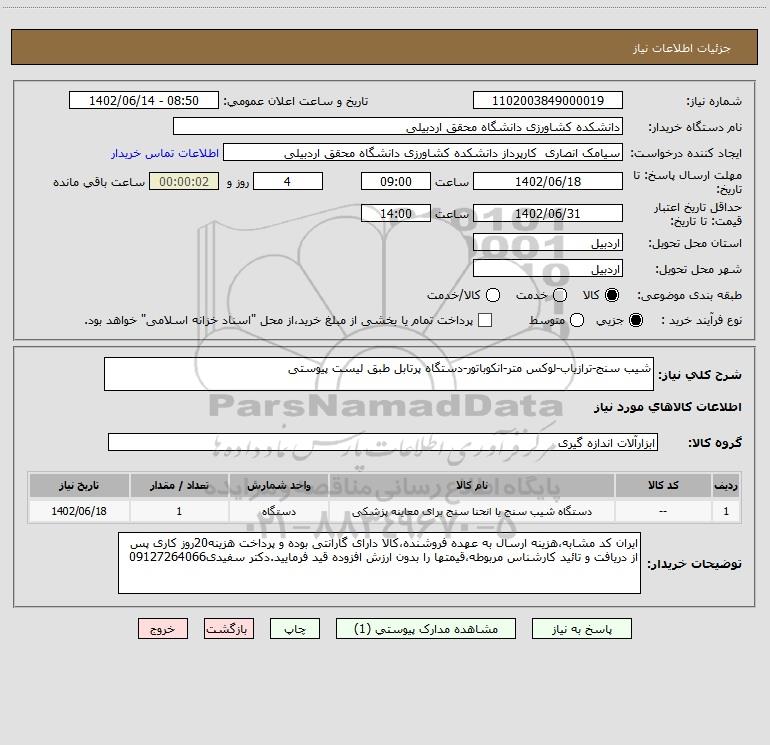Click the خروج exit button
770x745 pixels.
click(163, 629)
